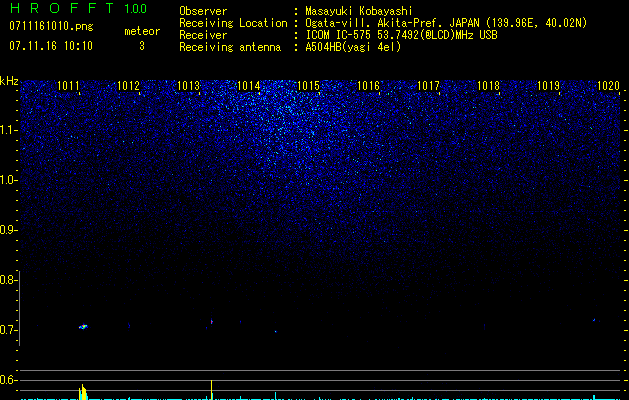Screen dimensions: 629x400
Task: Click the tall yellow level spike near 1013
Action: point(211,390)
